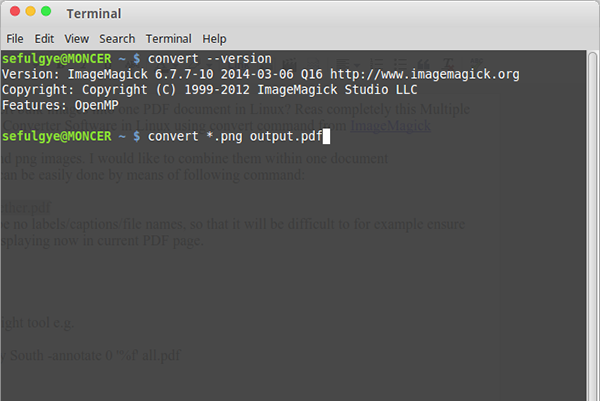Maximize the Terminal with the green button
600x401 pixels.
46,12
